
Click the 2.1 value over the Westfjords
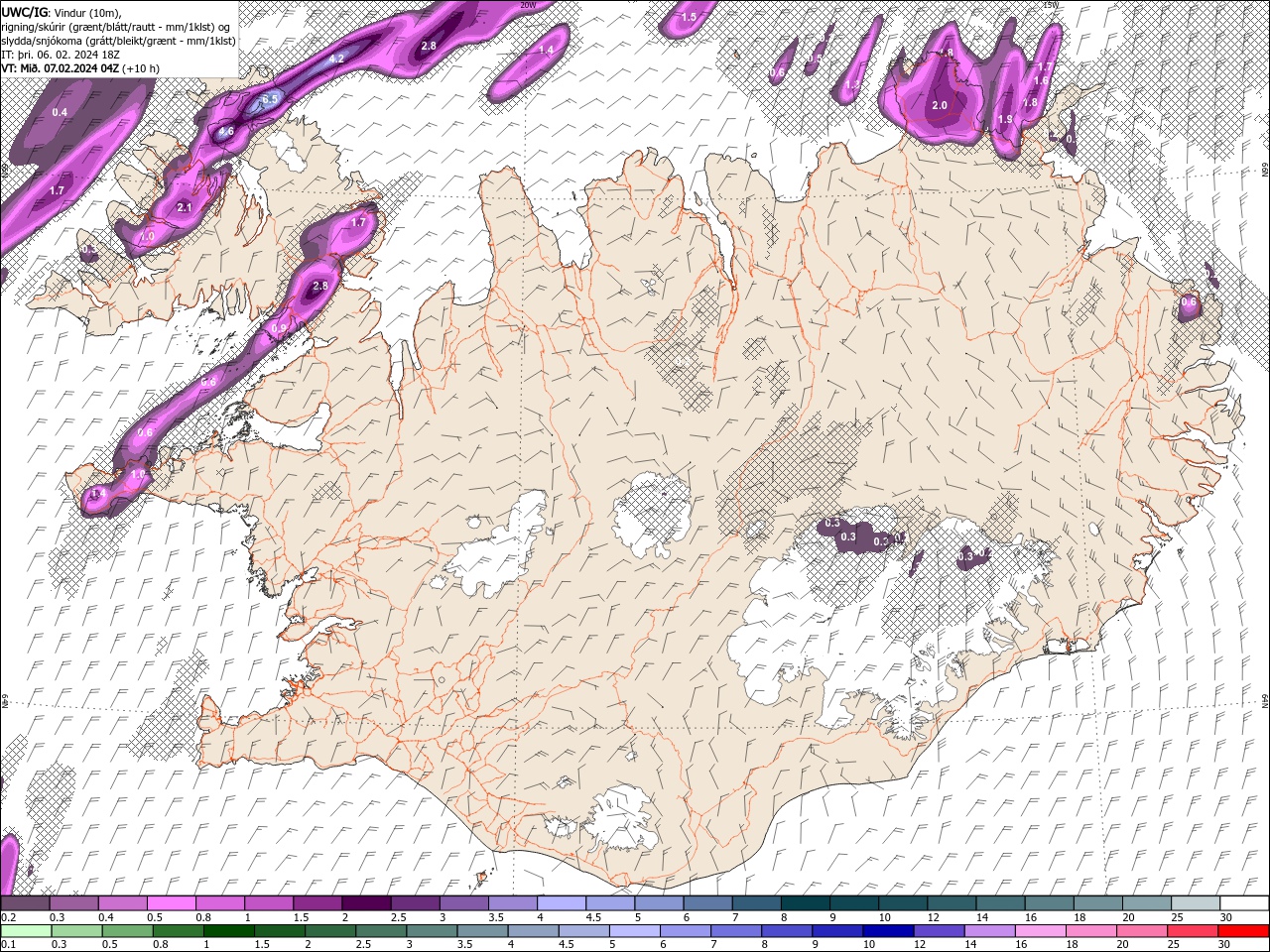(184, 207)
